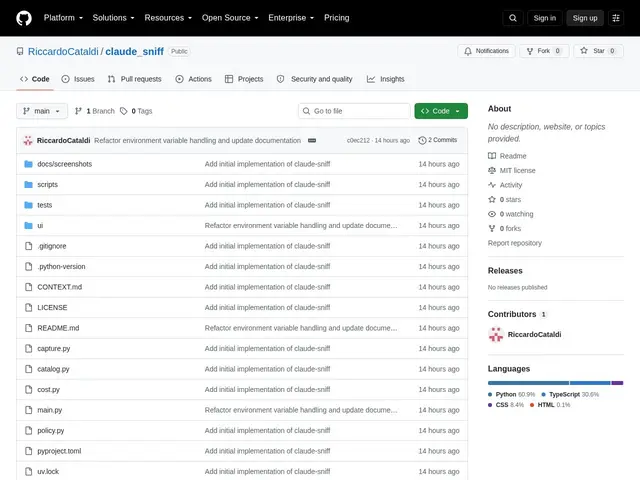Expand the Enterprise menu
Image resolution: width=640 pixels, height=480 pixels.
pyautogui.click(x=291, y=18)
